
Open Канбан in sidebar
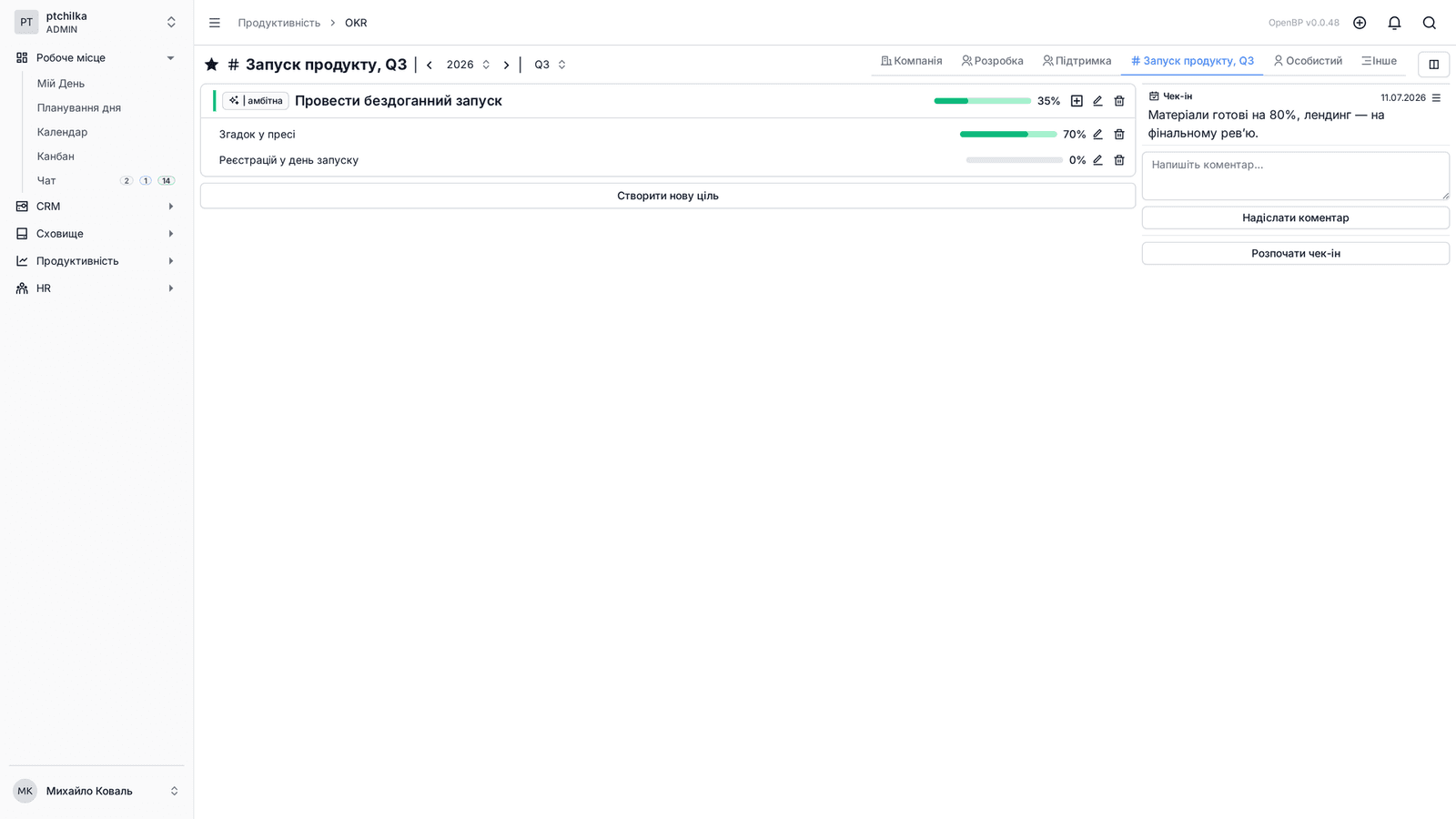(56, 157)
